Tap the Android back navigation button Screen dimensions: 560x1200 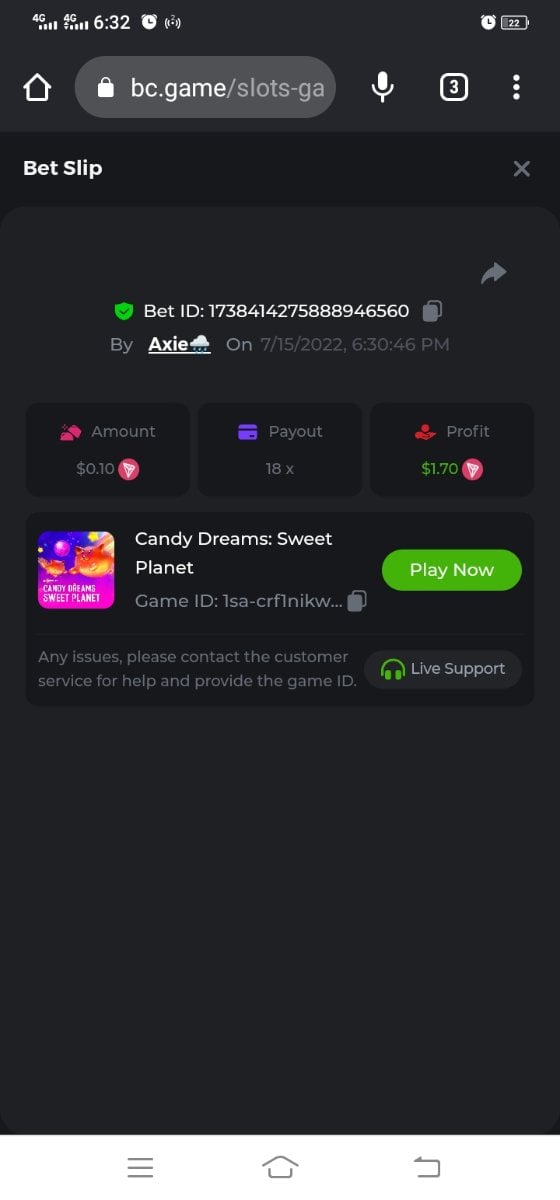(x=426, y=1166)
